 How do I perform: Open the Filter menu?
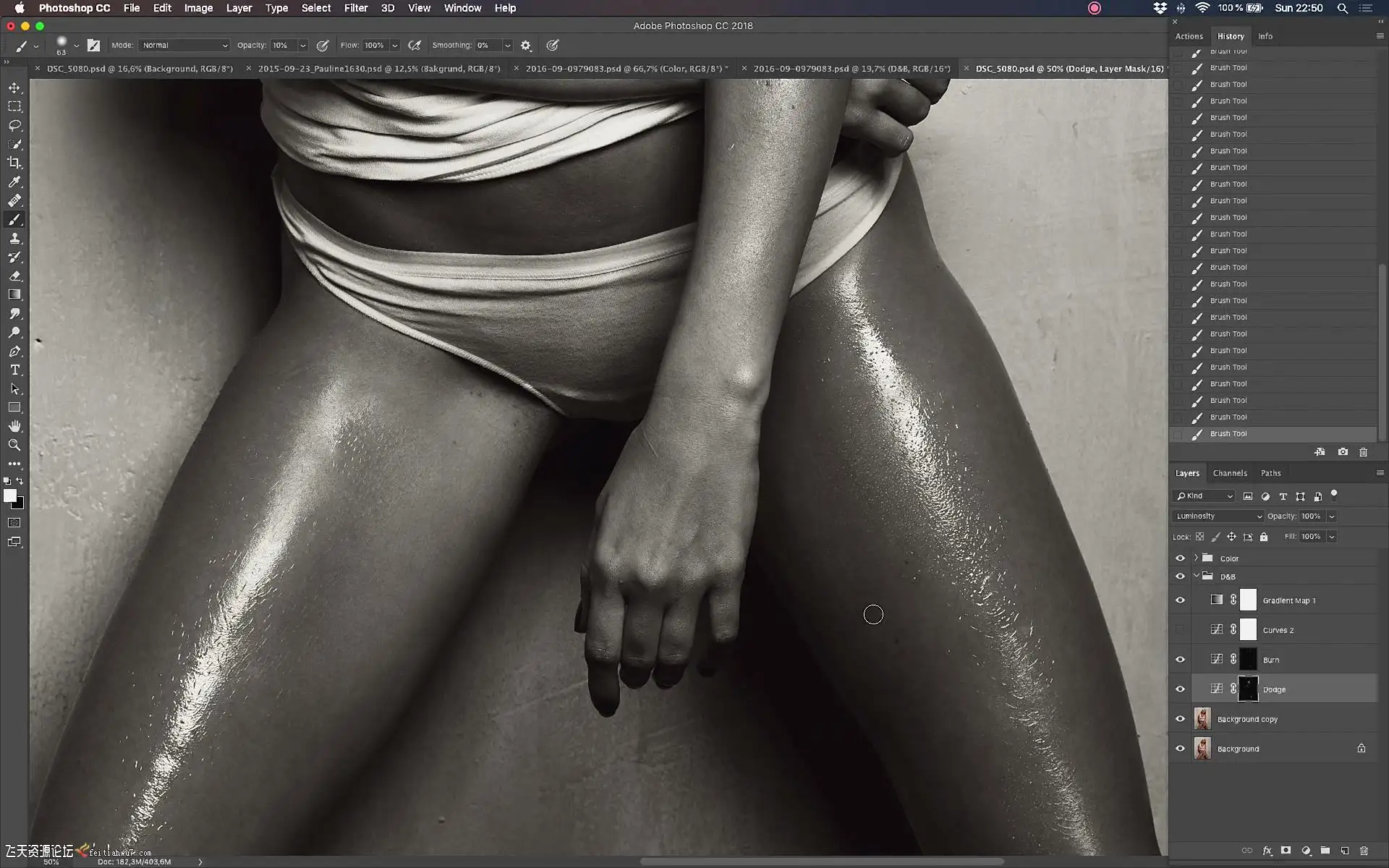tap(355, 8)
